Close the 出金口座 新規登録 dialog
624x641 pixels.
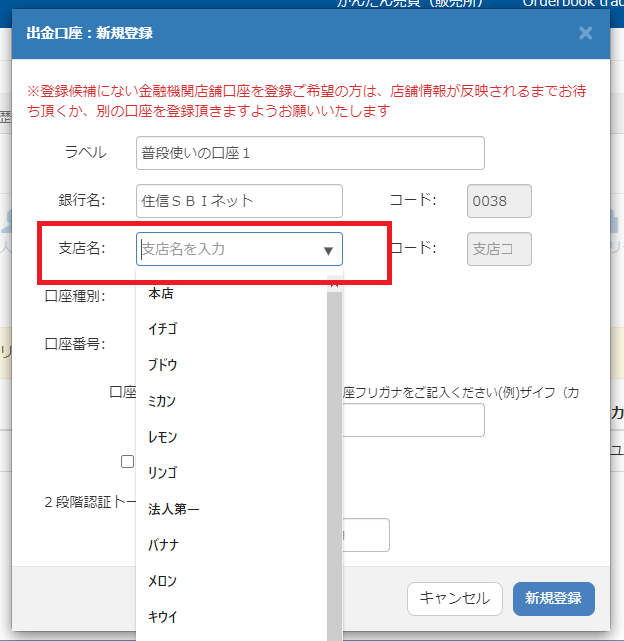(586, 33)
